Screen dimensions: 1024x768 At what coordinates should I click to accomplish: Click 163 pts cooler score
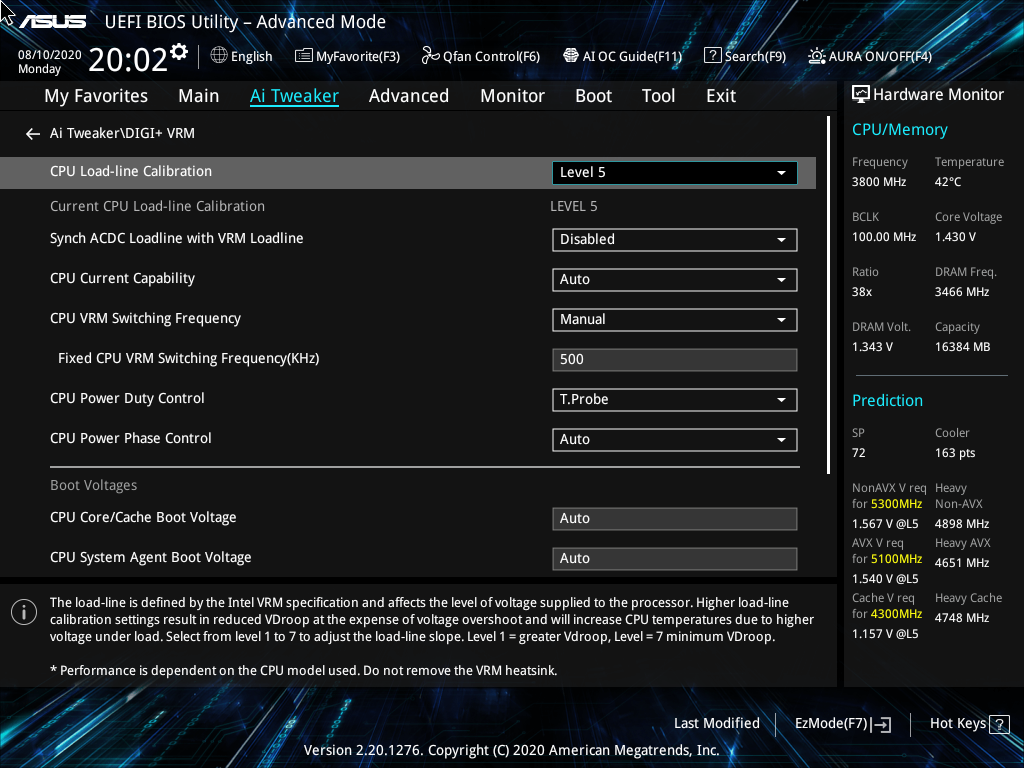click(955, 453)
